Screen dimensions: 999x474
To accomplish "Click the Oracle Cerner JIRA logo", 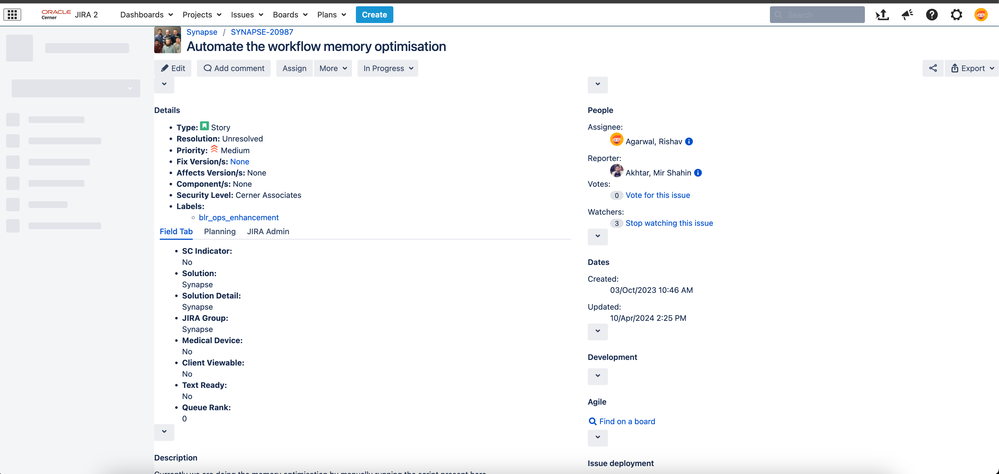I will pyautogui.click(x=70, y=14).
